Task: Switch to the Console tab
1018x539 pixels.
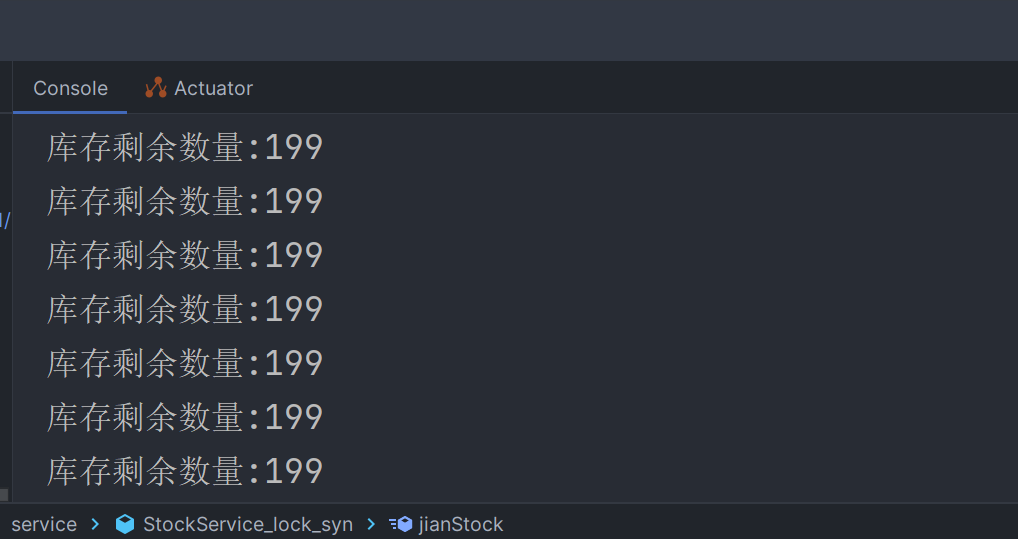Action: [x=70, y=88]
